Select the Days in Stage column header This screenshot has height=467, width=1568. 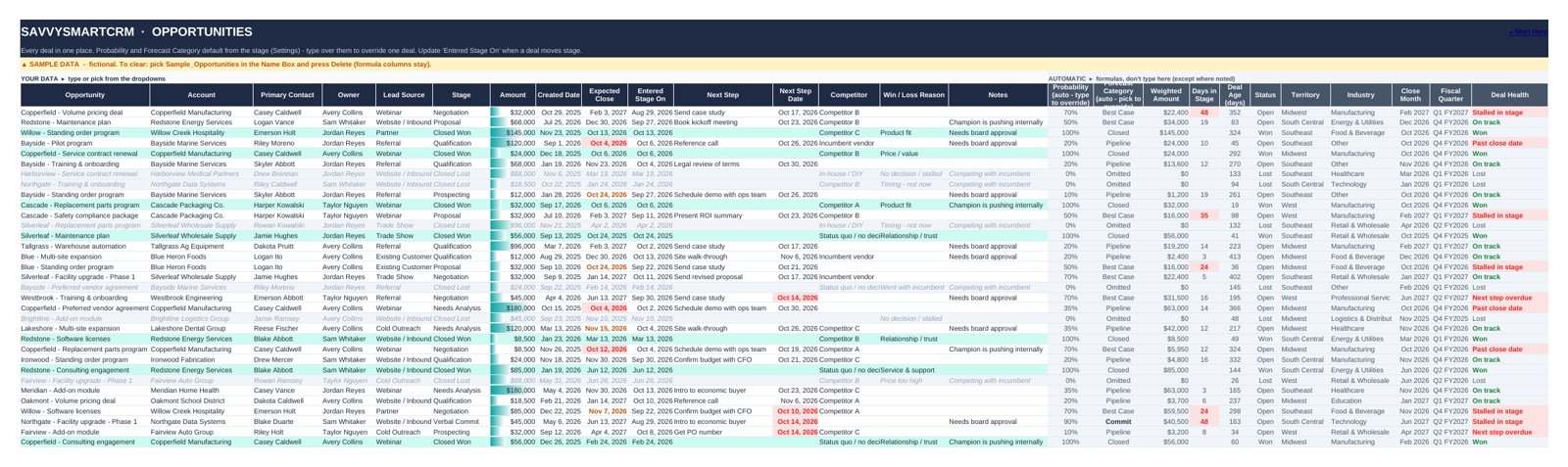[x=1204, y=95]
